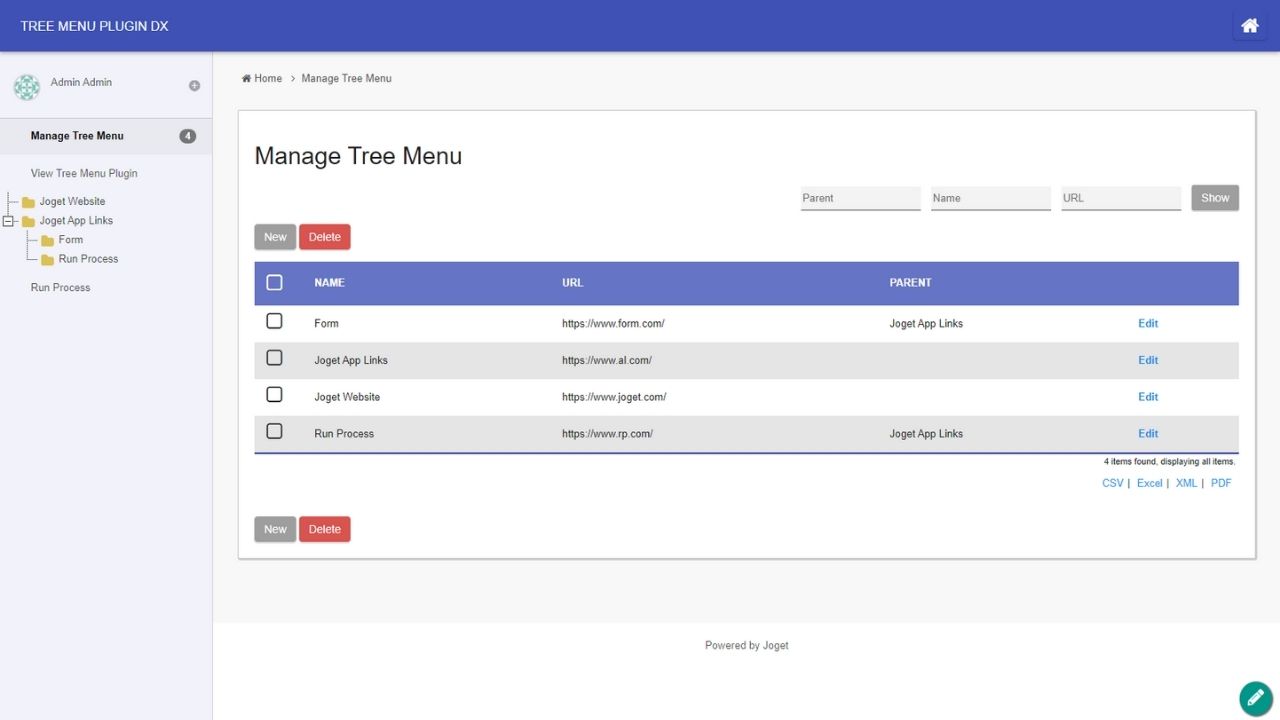Click the home icon in top bar
Viewport: 1280px width, 720px height.
[x=1249, y=26]
